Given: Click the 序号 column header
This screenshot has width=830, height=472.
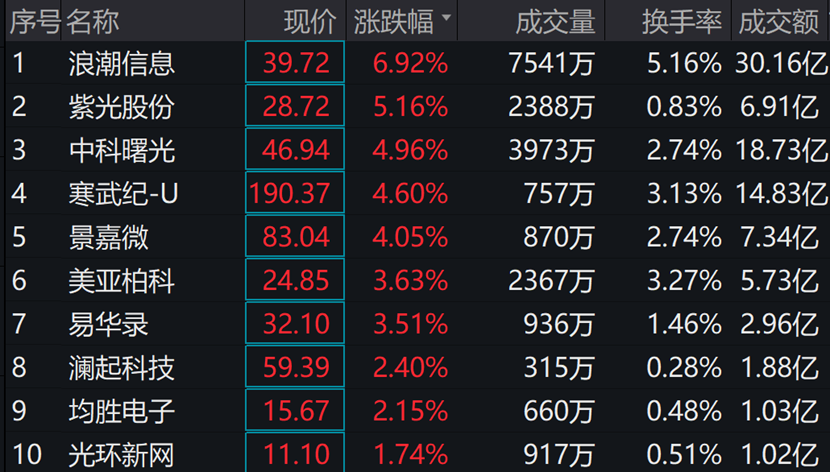Looking at the screenshot, I should coord(35,22).
